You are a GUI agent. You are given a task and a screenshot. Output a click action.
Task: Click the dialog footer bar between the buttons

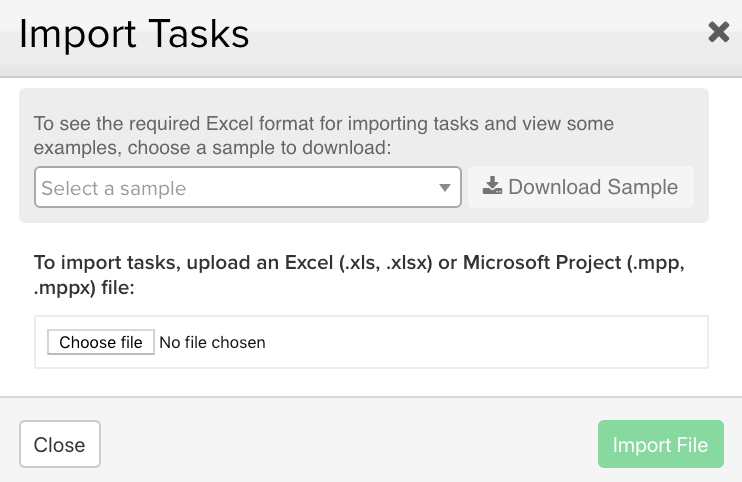pyautogui.click(x=349, y=444)
